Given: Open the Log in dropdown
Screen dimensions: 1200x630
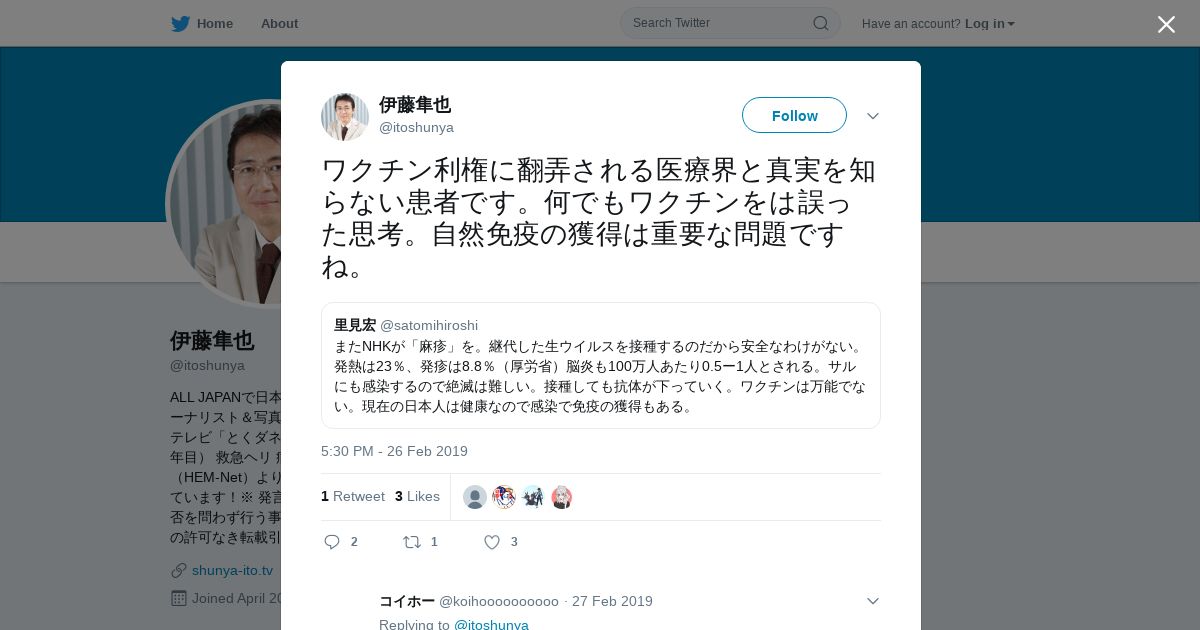Looking at the screenshot, I should coord(989,24).
